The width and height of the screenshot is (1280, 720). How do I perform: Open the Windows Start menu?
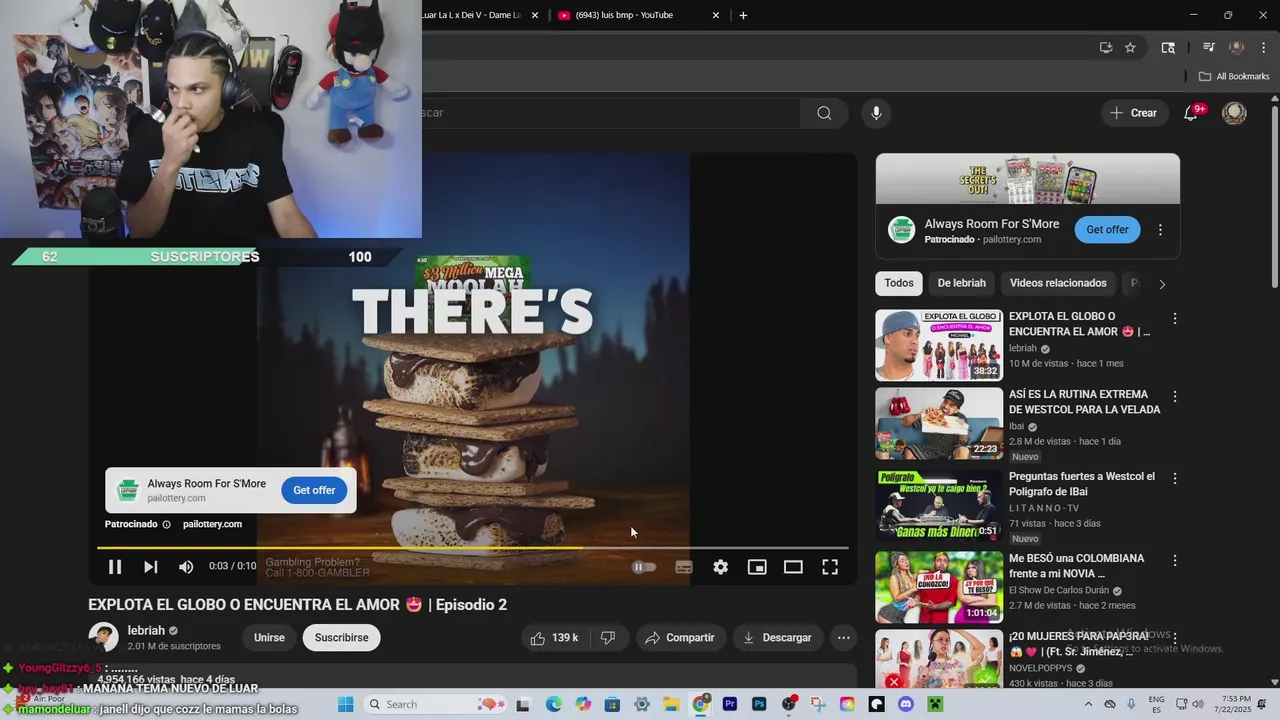pyautogui.click(x=346, y=704)
